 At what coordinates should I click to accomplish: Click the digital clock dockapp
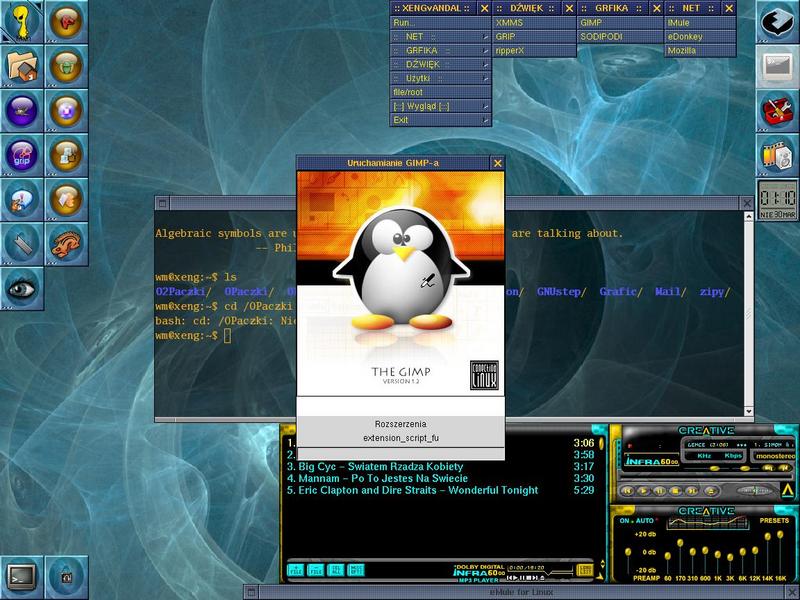[x=777, y=199]
